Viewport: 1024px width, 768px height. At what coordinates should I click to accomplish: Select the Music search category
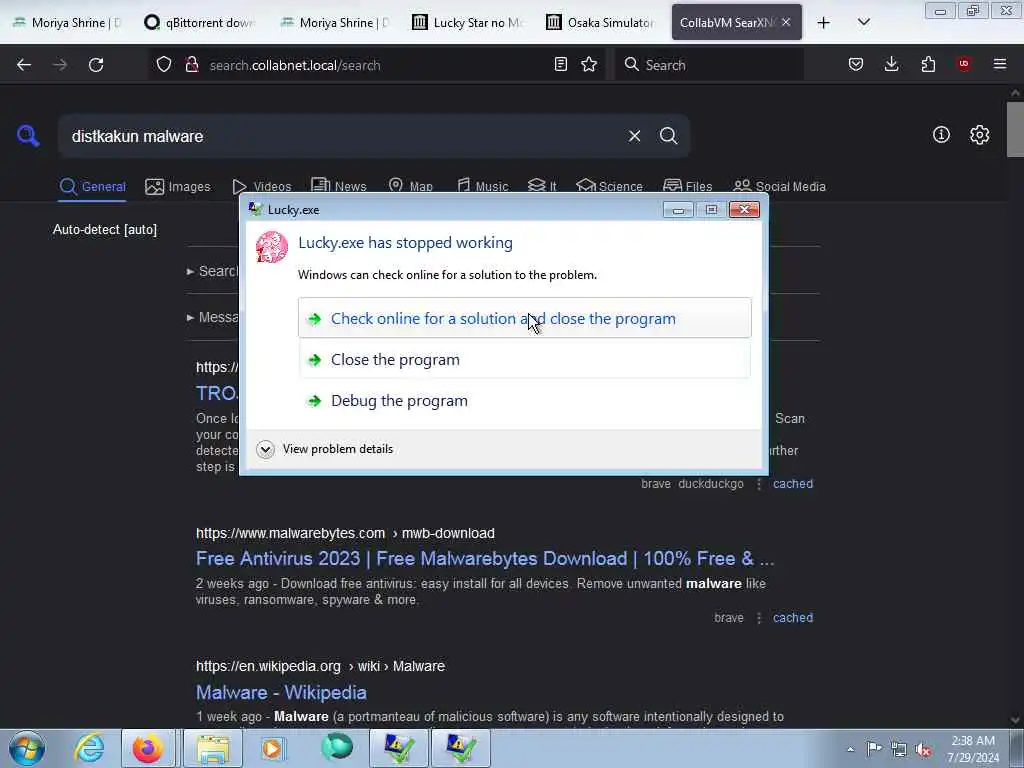(483, 186)
